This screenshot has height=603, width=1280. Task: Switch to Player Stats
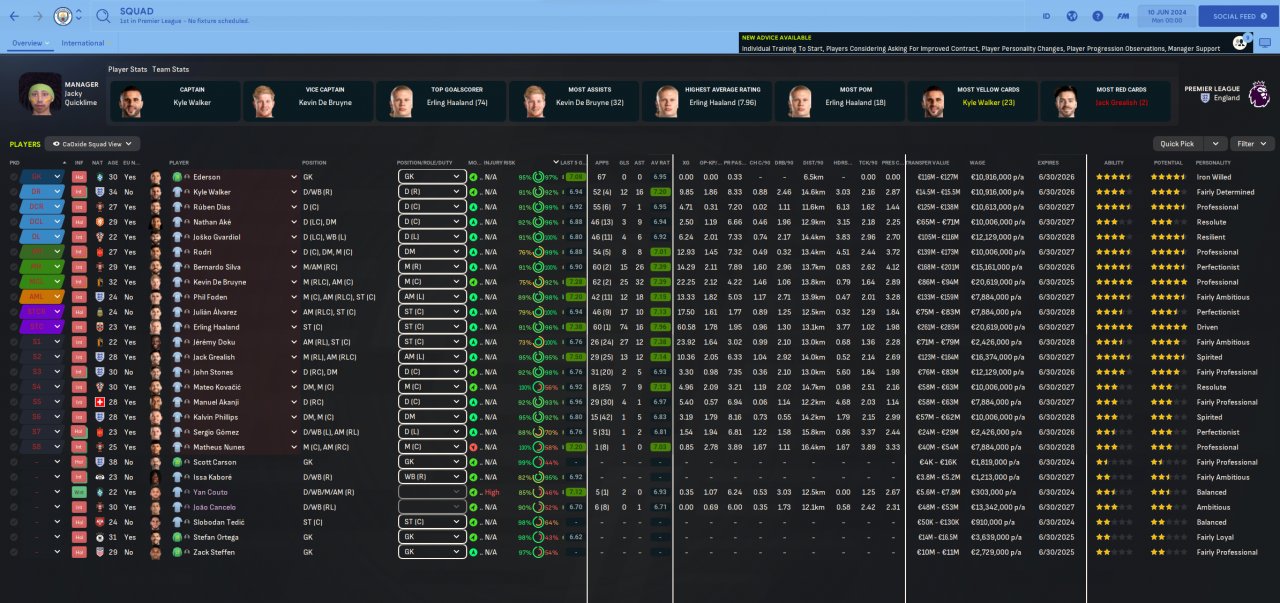128,69
